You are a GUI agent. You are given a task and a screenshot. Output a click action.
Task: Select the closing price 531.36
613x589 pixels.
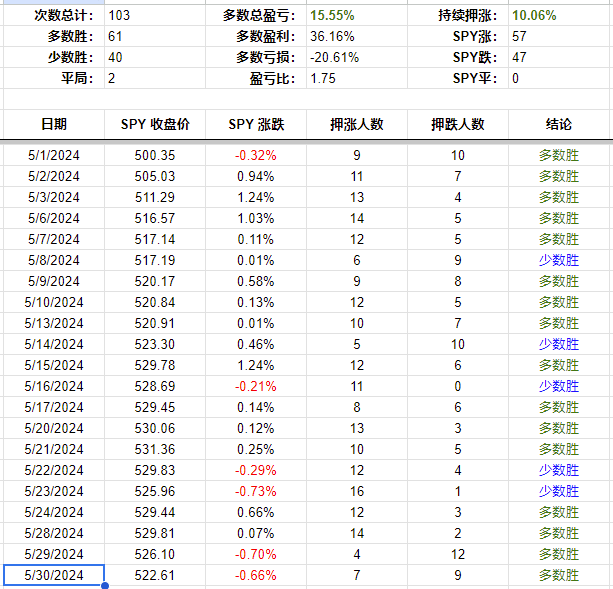point(155,449)
